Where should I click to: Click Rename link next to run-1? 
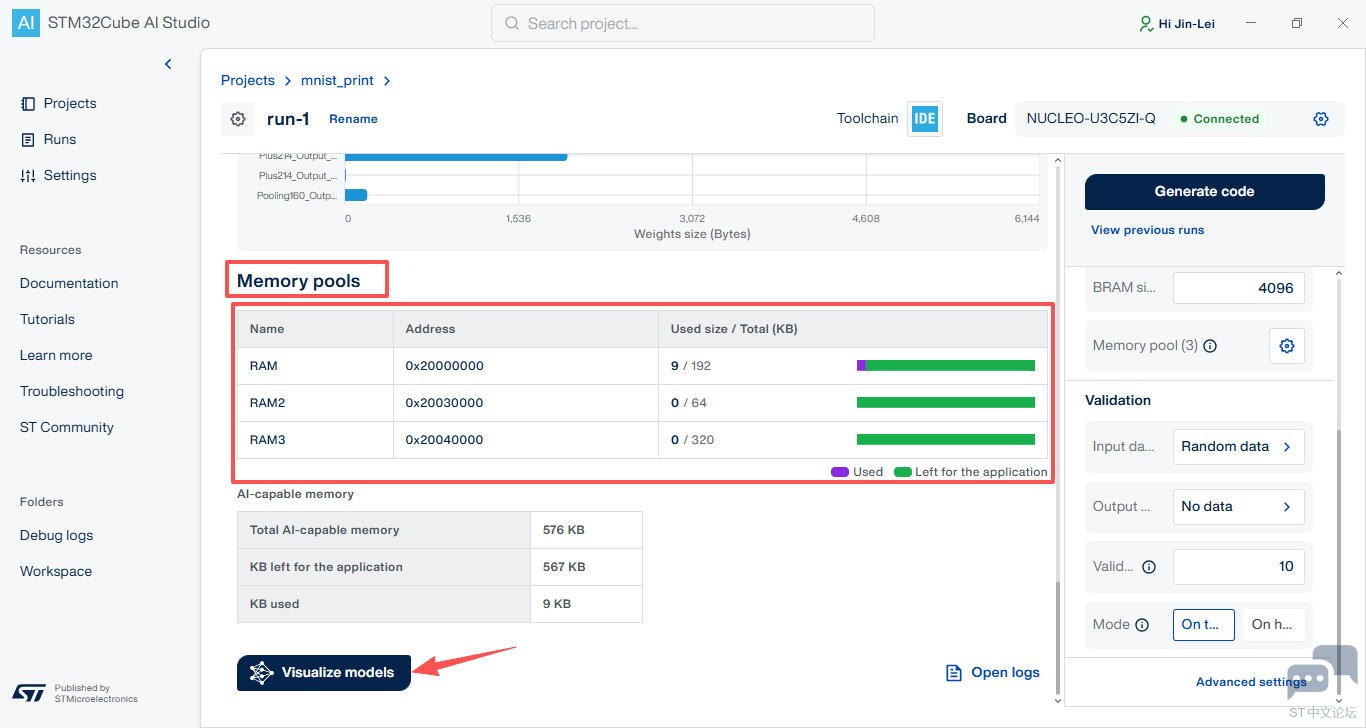tap(353, 119)
